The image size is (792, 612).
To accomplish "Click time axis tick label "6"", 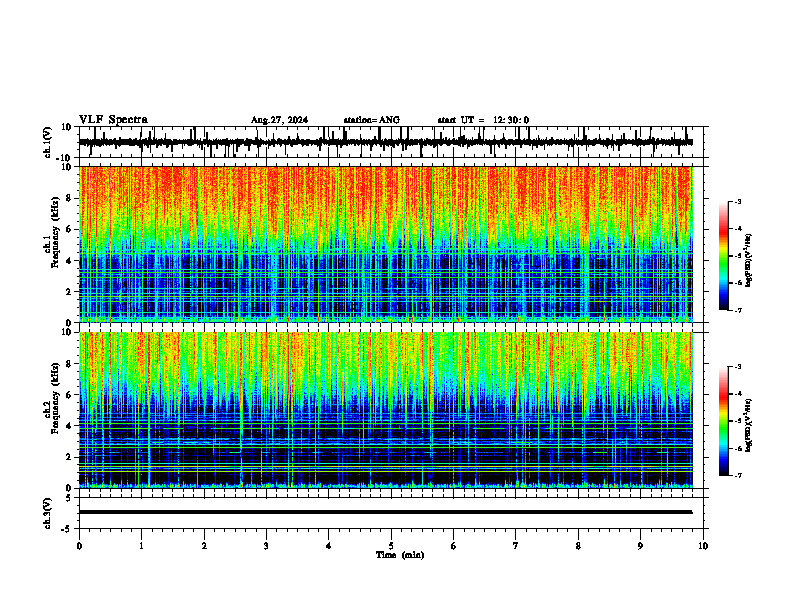I will pos(454,546).
